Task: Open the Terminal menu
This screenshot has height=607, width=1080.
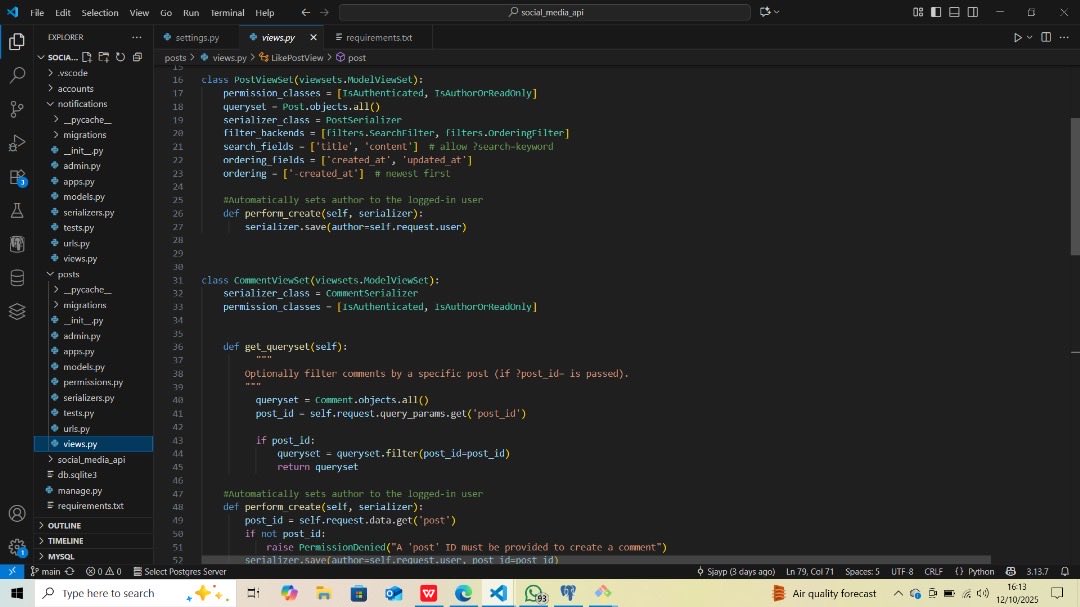Action: pyautogui.click(x=227, y=12)
